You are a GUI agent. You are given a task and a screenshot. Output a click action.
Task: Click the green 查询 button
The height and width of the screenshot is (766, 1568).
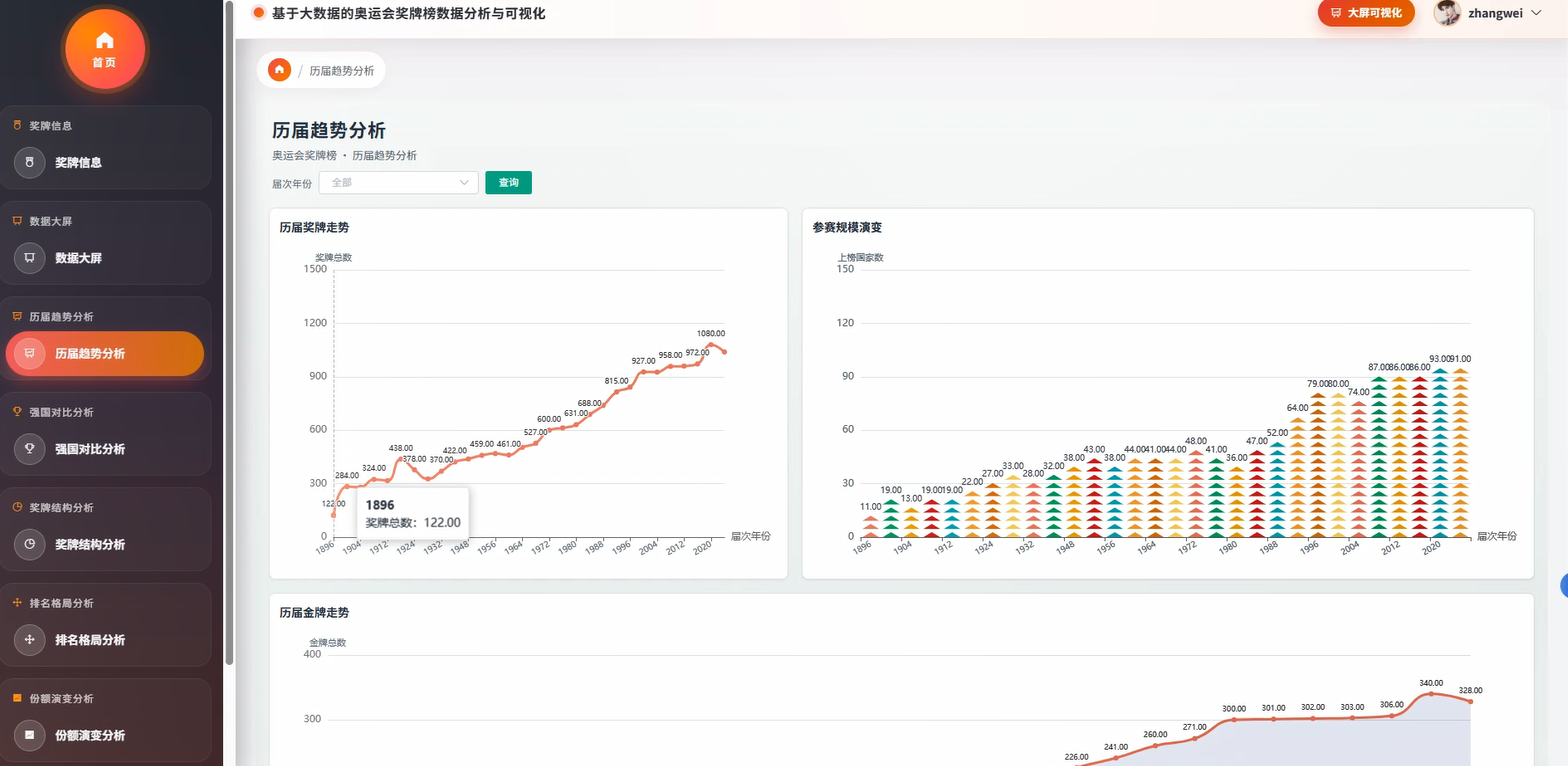pyautogui.click(x=508, y=183)
